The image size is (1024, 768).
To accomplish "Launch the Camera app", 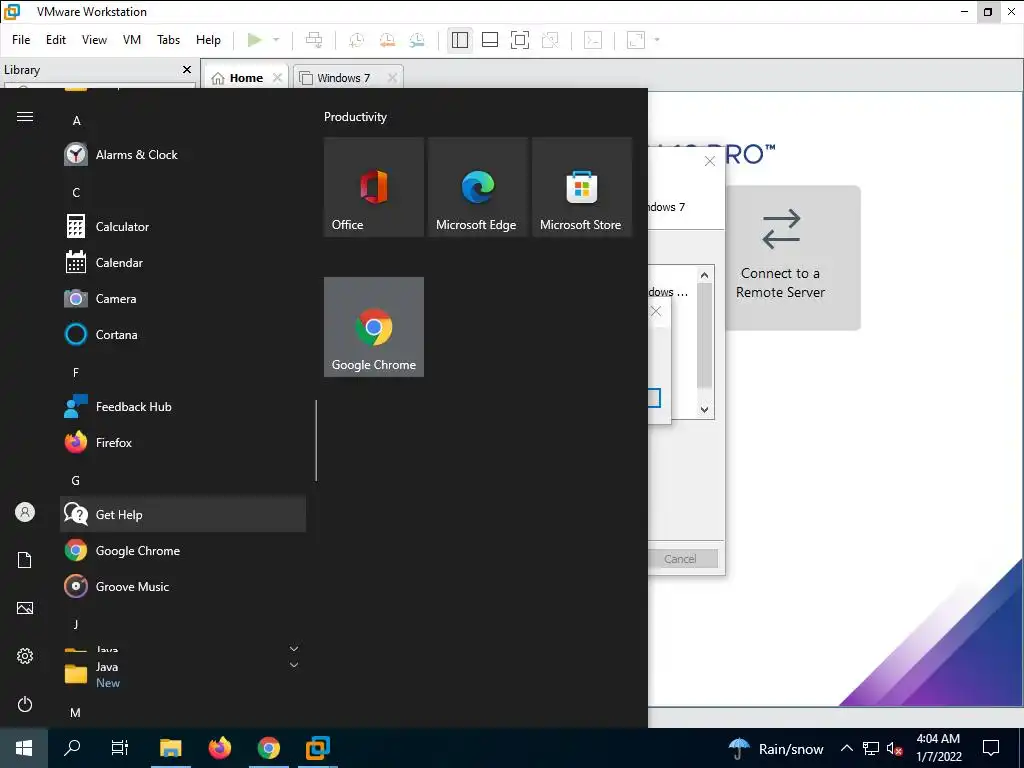I will (x=183, y=298).
